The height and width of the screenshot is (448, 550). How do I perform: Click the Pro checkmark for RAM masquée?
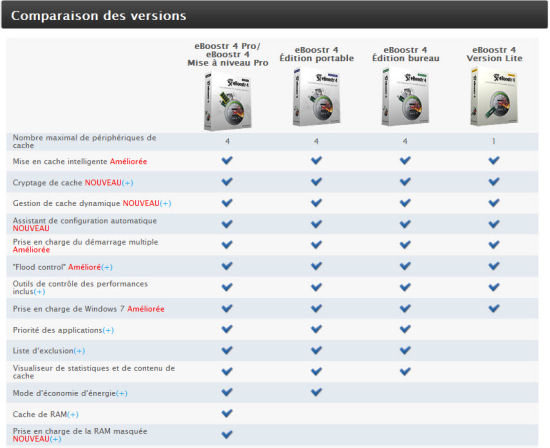[x=227, y=435]
